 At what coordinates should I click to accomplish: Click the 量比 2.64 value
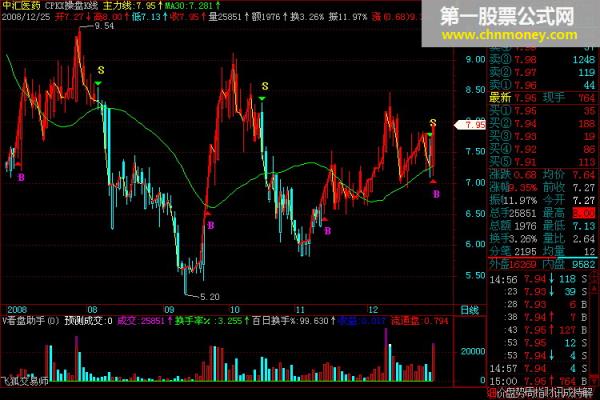(x=569, y=239)
